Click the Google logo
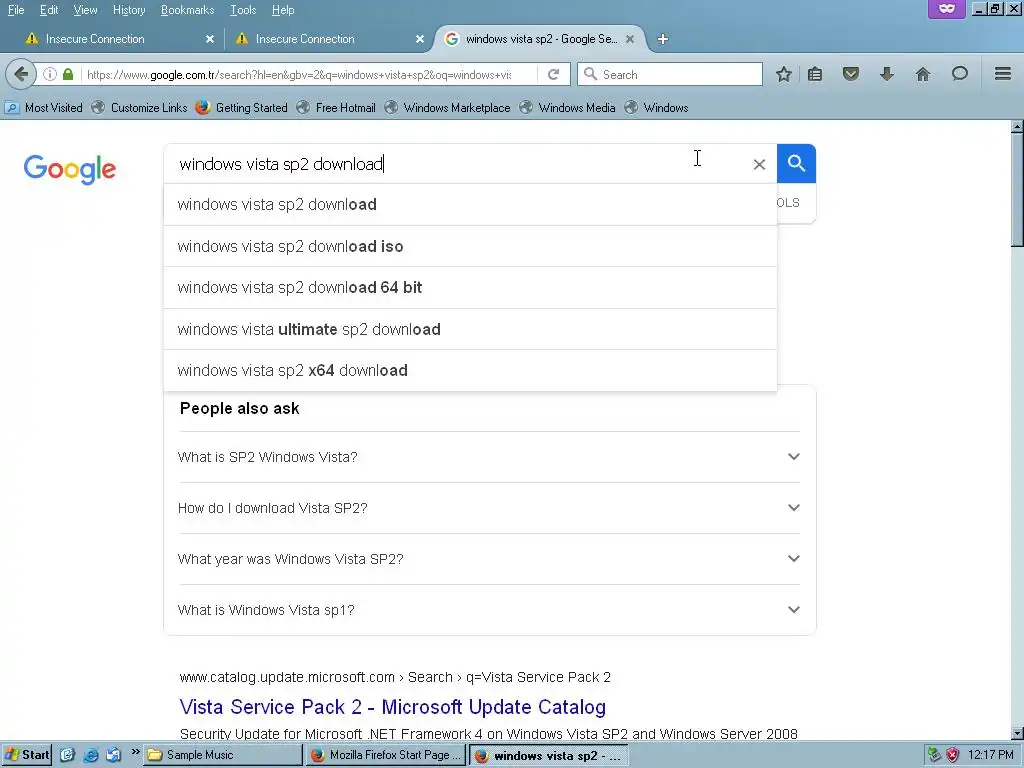Screen dimensions: 1024x768 [70, 169]
